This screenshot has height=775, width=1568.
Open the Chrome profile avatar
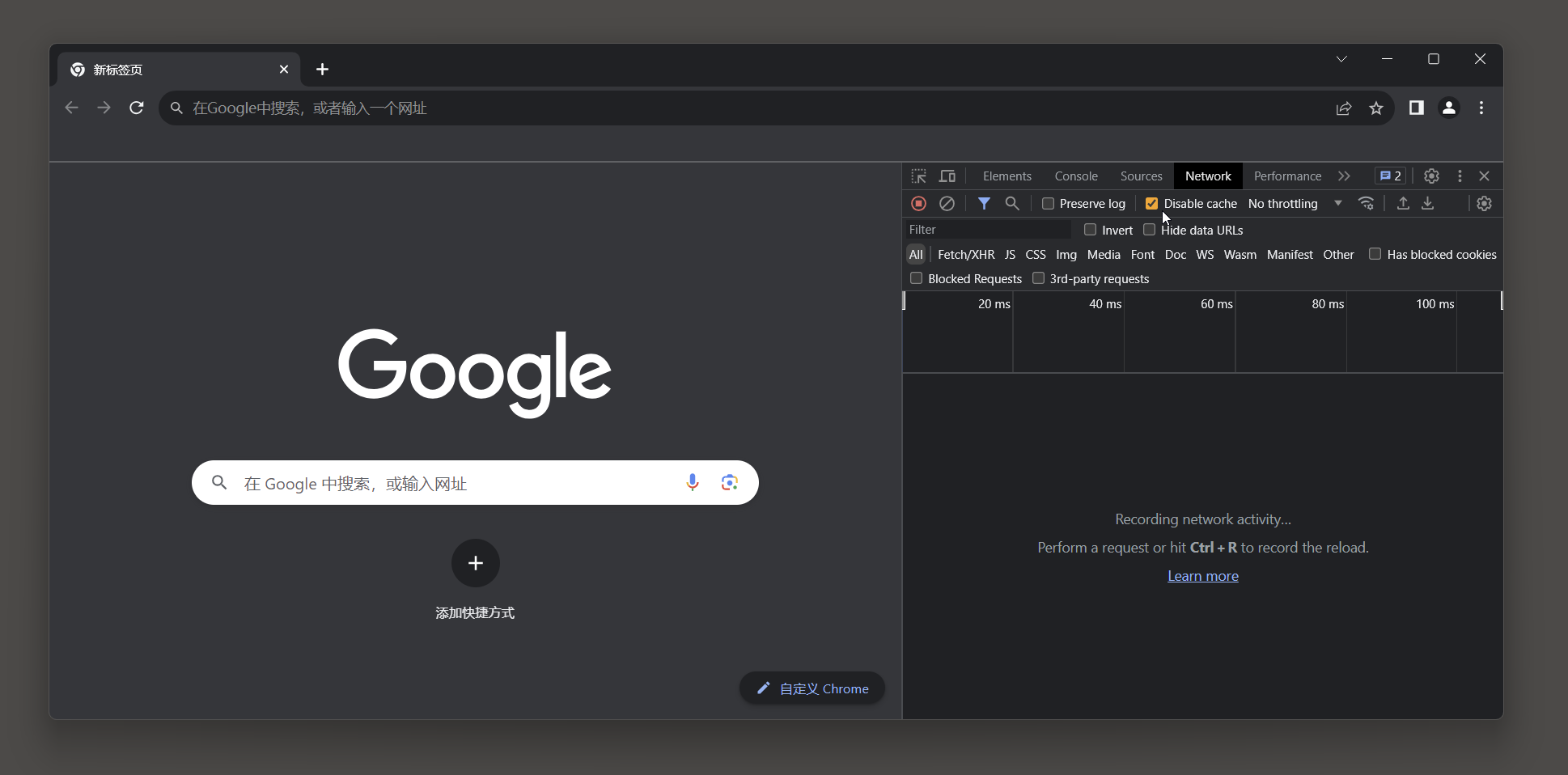click(x=1449, y=108)
